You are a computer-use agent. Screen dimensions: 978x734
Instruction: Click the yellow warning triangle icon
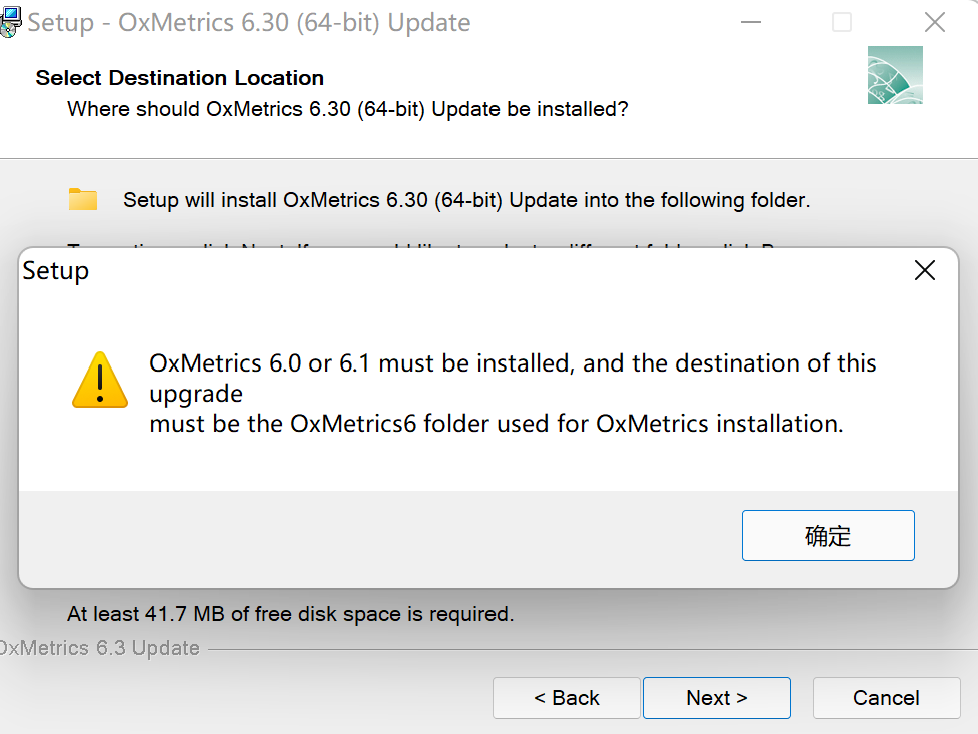click(x=100, y=380)
